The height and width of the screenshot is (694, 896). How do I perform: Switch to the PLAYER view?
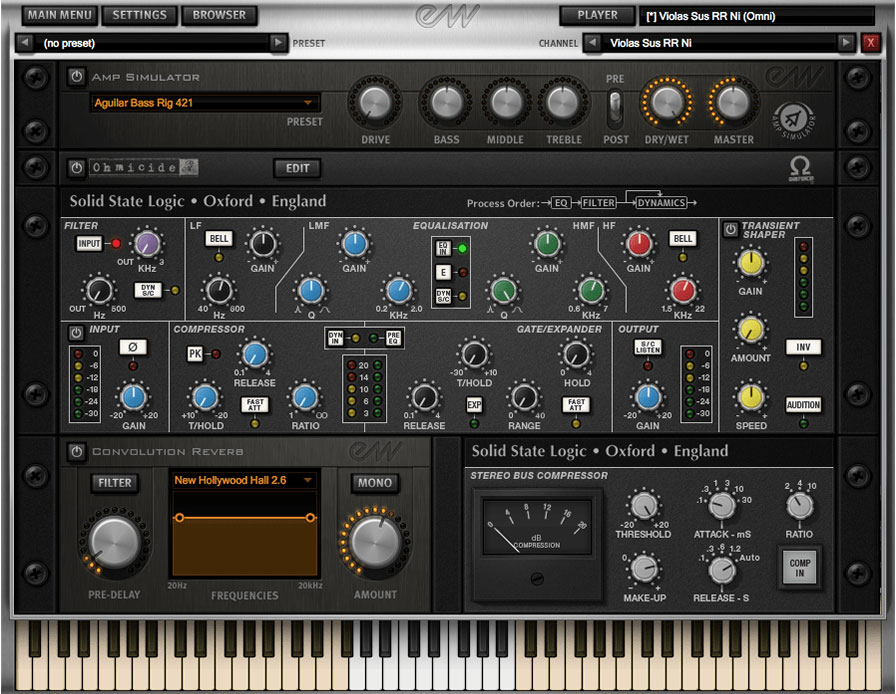[597, 15]
